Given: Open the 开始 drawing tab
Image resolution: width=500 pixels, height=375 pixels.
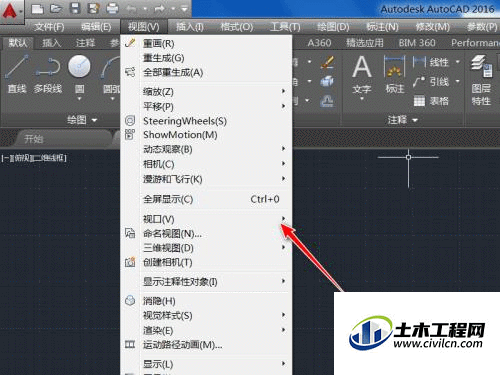Looking at the screenshot, I should 33,139.
